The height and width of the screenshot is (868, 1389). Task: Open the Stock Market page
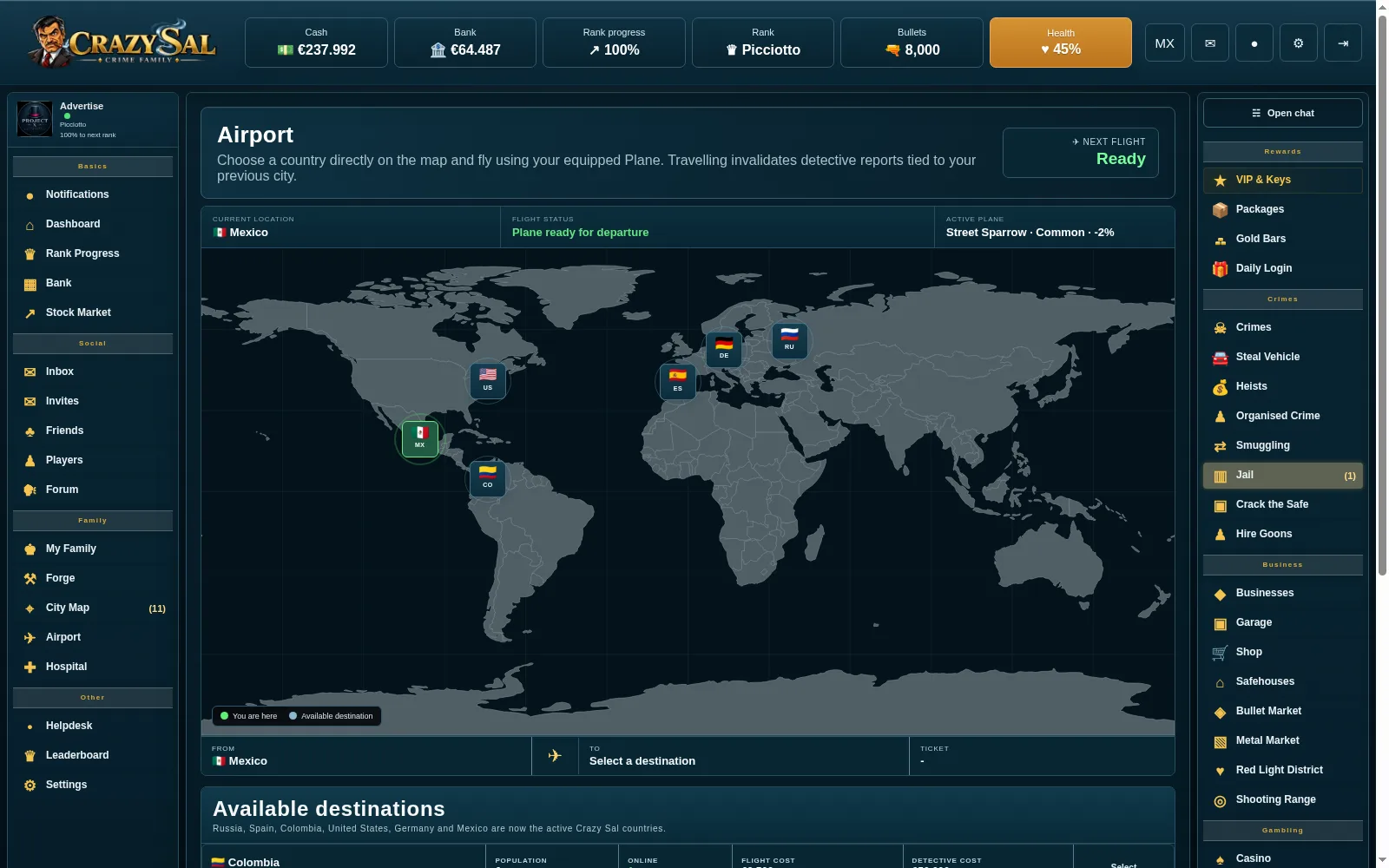[x=93, y=312]
